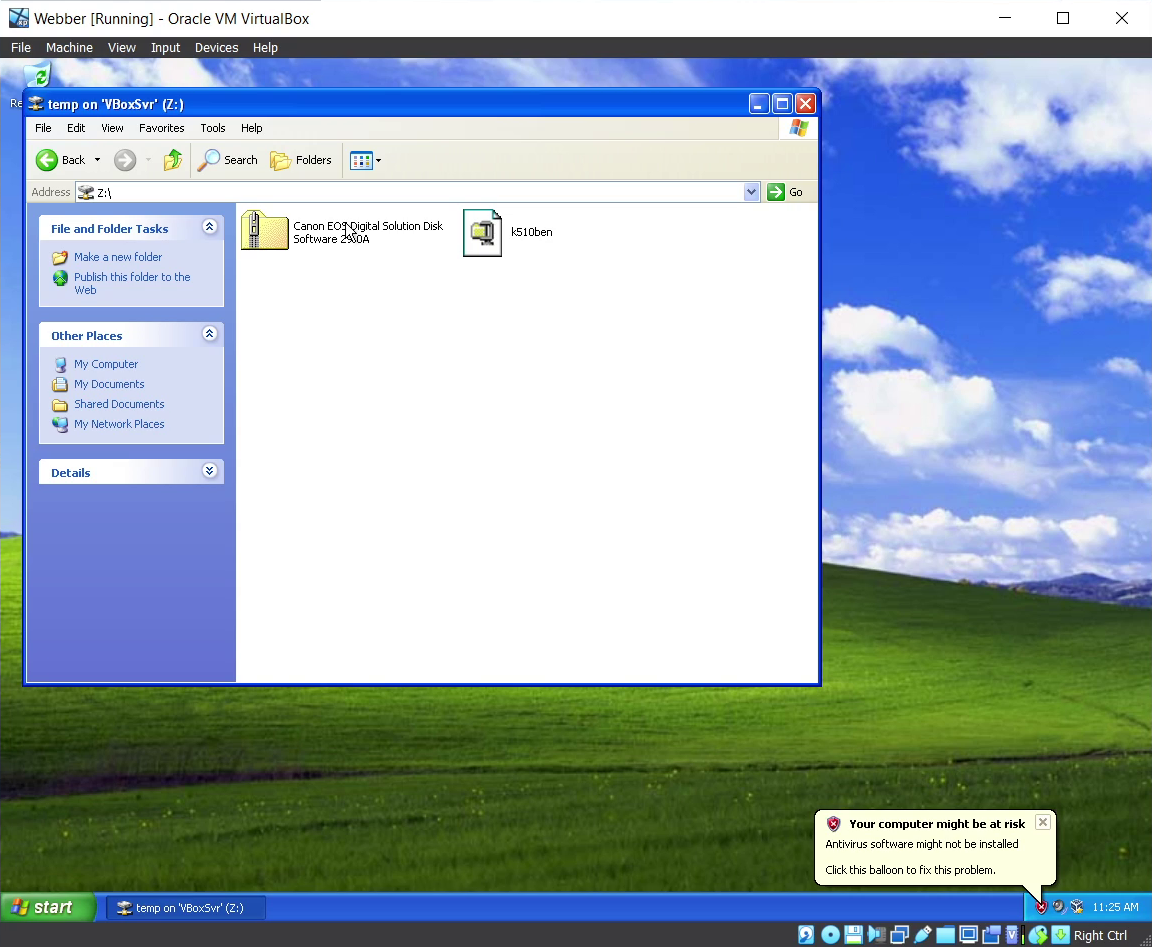Click the red security shield tray icon

1041,907
